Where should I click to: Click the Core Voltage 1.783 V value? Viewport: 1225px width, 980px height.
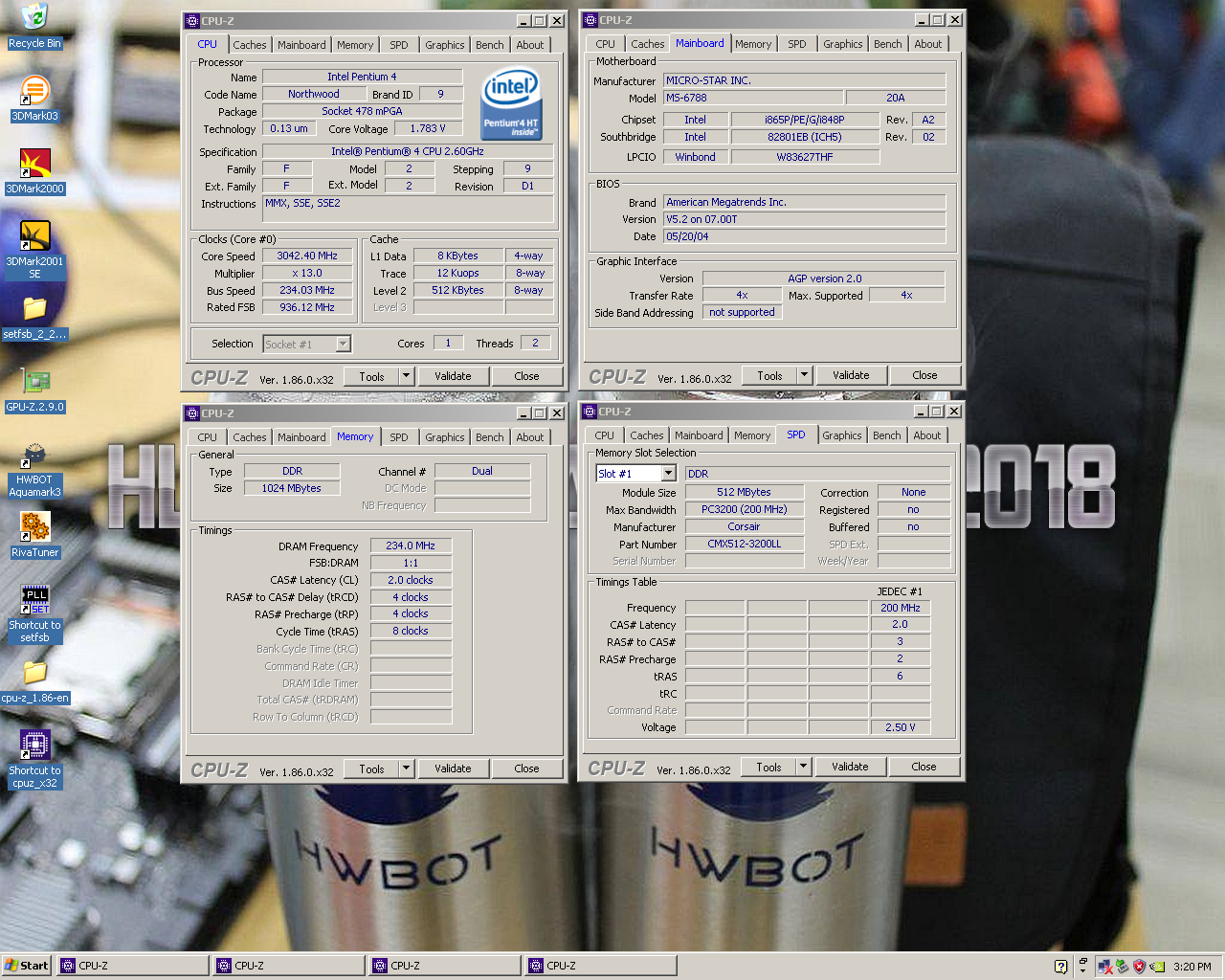428,128
